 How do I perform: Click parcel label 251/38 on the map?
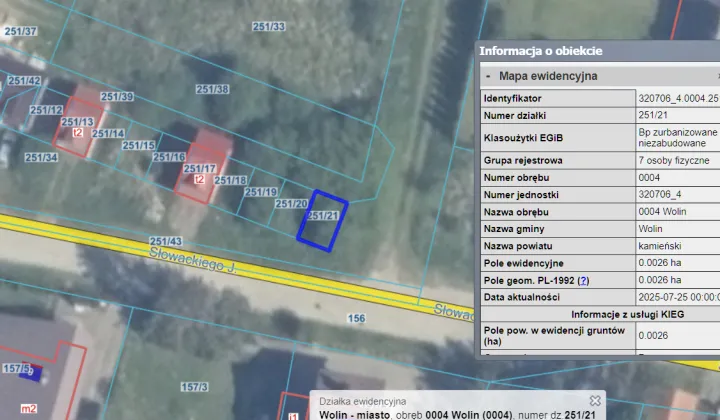(212, 89)
